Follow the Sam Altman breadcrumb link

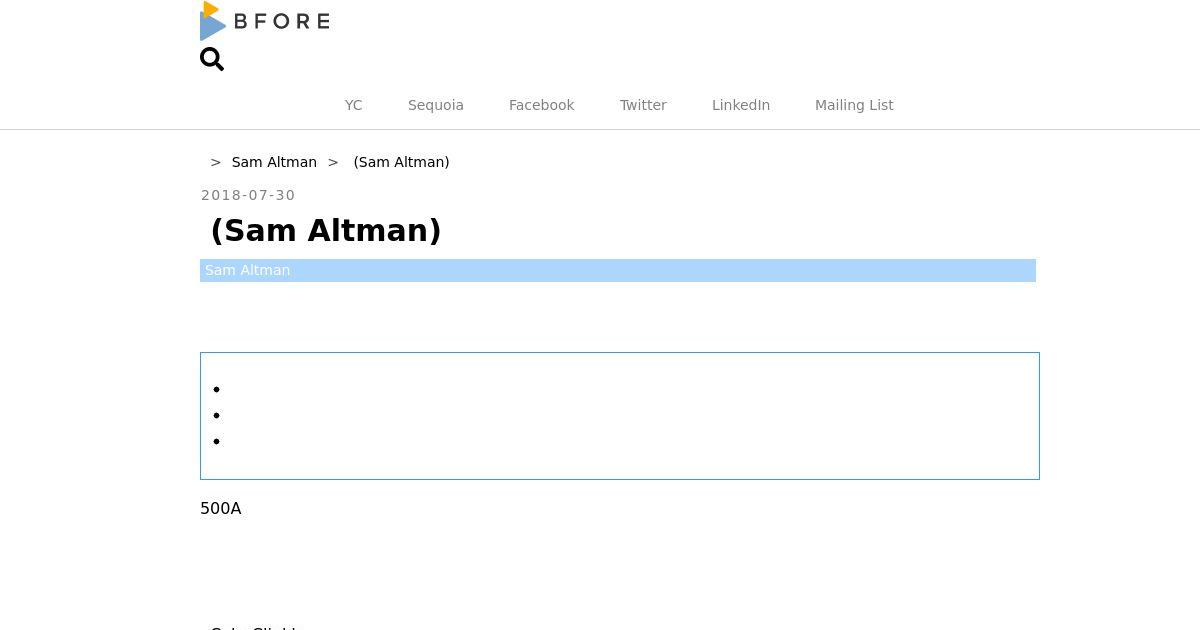coord(274,162)
